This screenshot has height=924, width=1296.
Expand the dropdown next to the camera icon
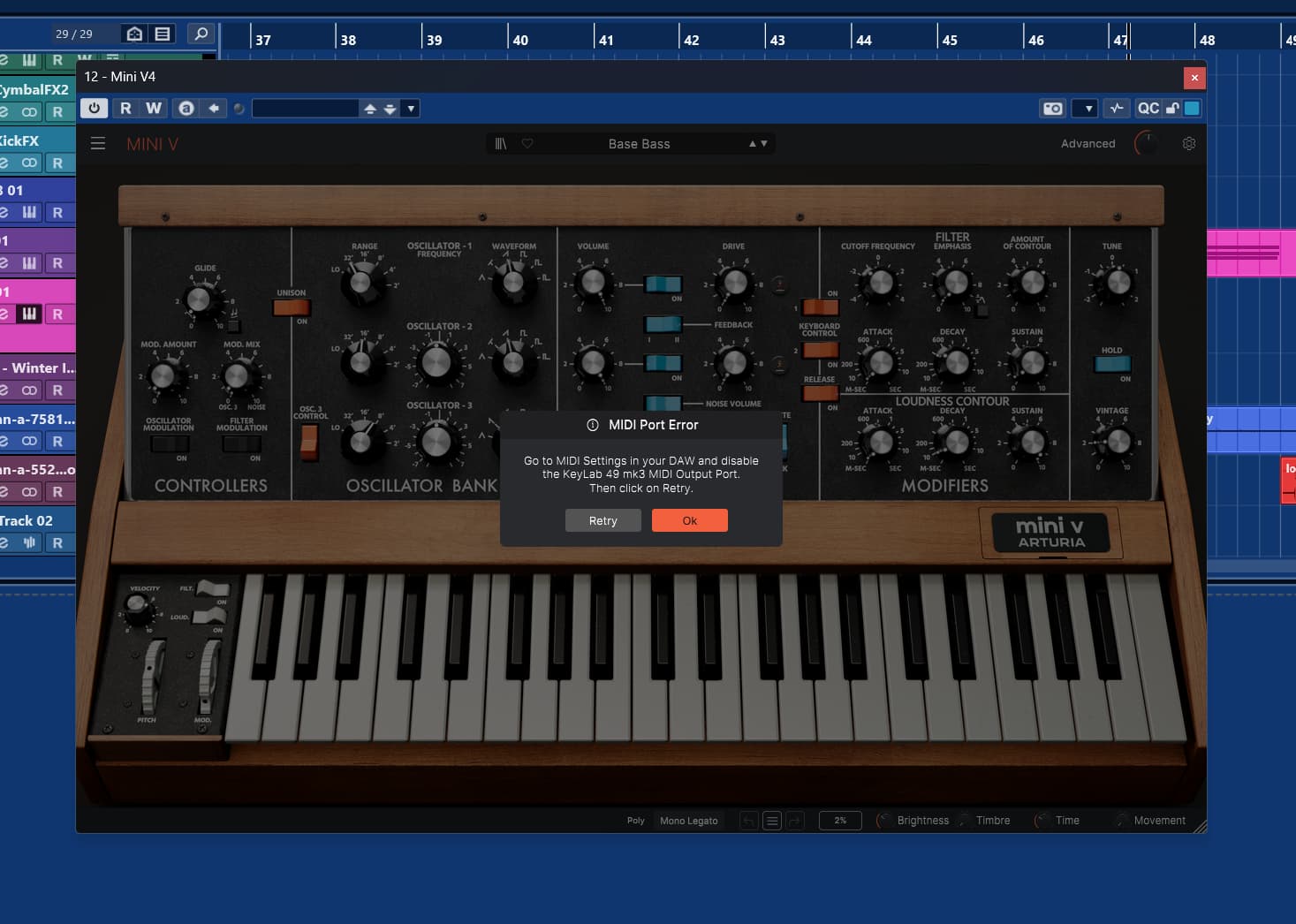(x=1088, y=109)
